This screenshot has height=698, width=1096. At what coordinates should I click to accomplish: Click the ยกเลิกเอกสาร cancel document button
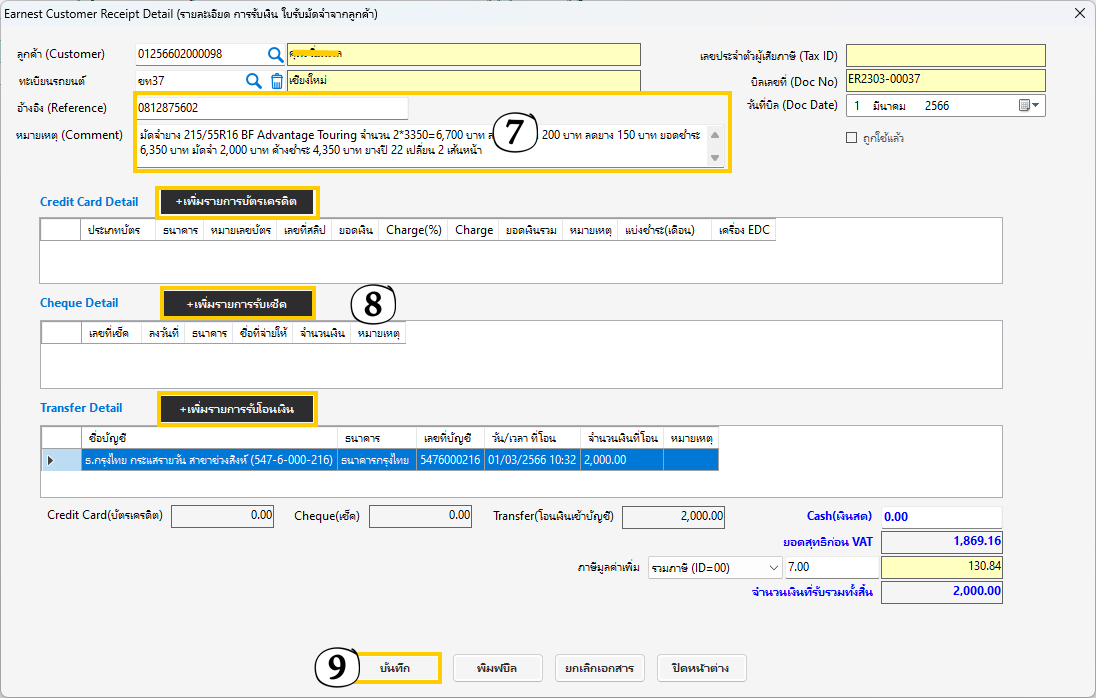(600, 667)
